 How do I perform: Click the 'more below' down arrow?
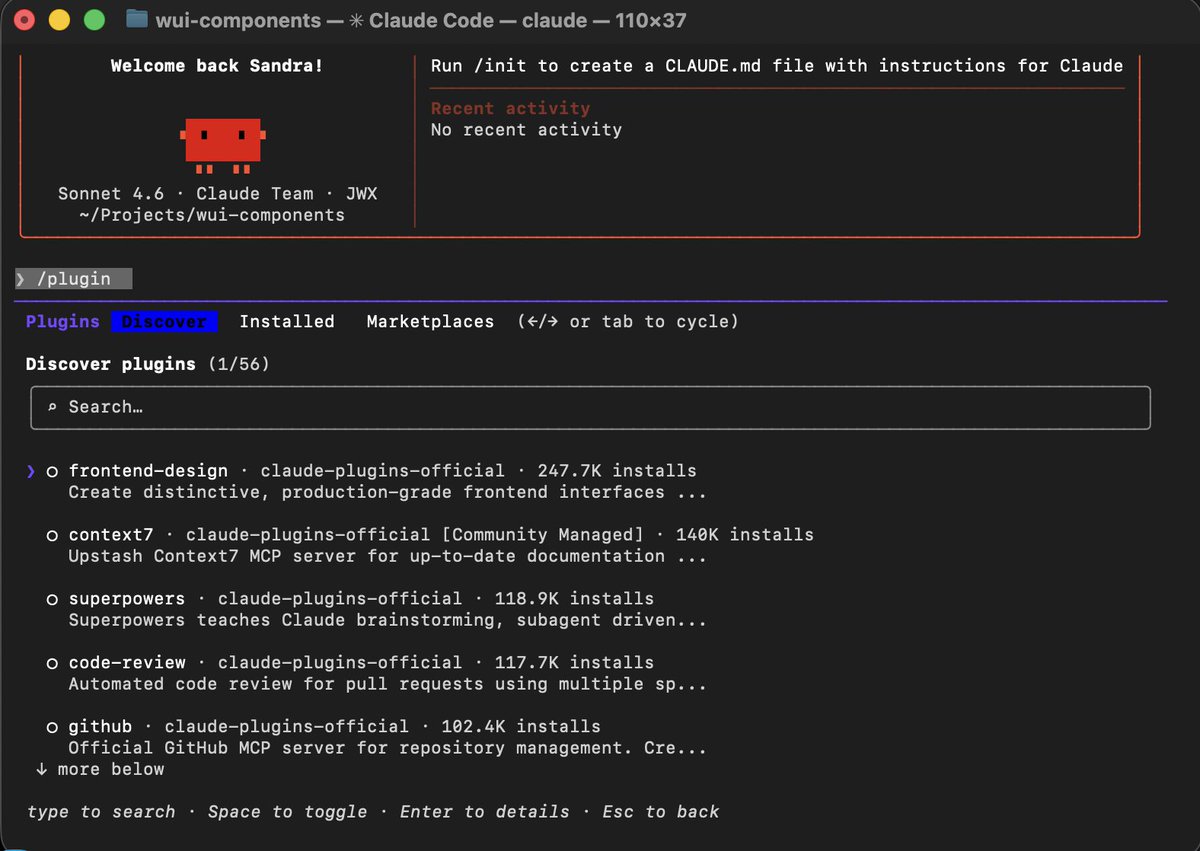click(41, 769)
